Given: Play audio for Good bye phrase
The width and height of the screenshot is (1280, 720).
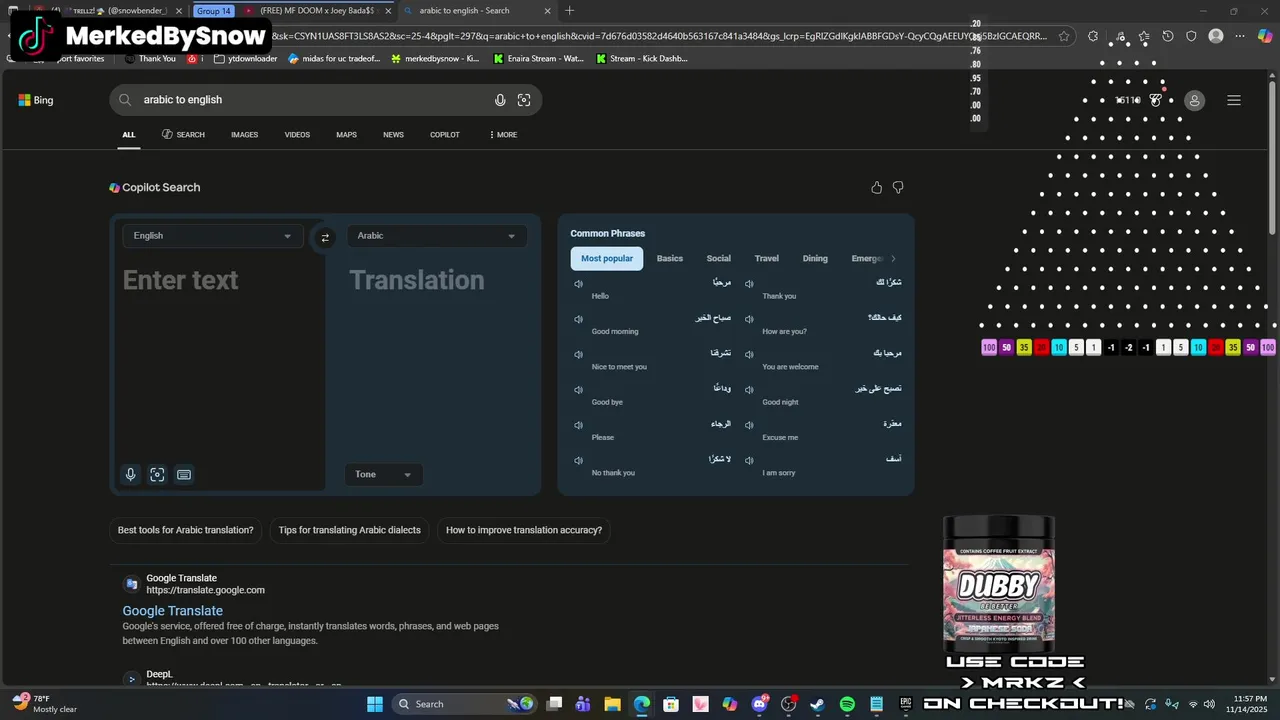Looking at the screenshot, I should pos(578,390).
